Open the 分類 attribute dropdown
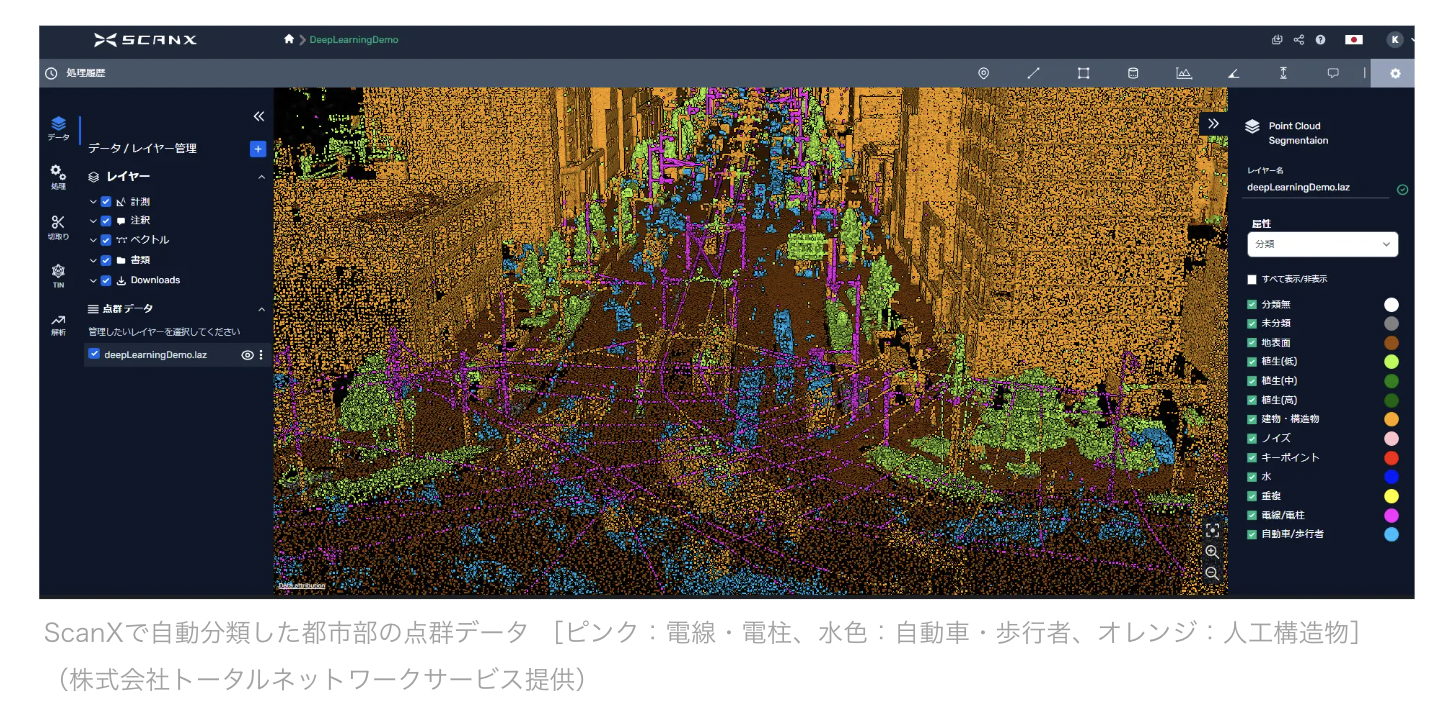This screenshot has width=1446, height=712. click(1322, 244)
